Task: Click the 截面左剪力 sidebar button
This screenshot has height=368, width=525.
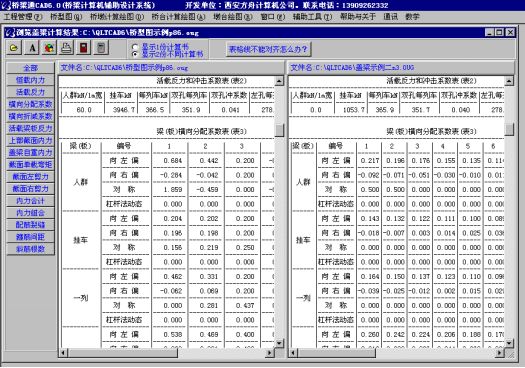Action: click(x=30, y=176)
